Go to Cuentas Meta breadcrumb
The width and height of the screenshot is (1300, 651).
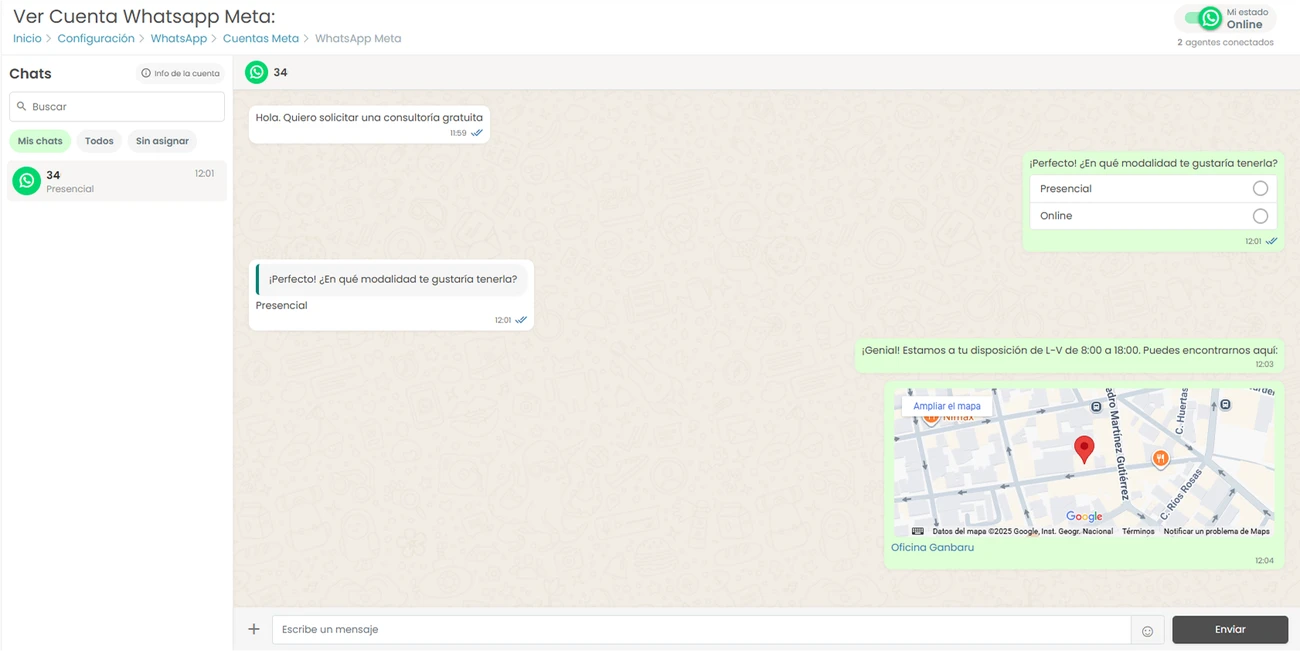[x=260, y=39]
